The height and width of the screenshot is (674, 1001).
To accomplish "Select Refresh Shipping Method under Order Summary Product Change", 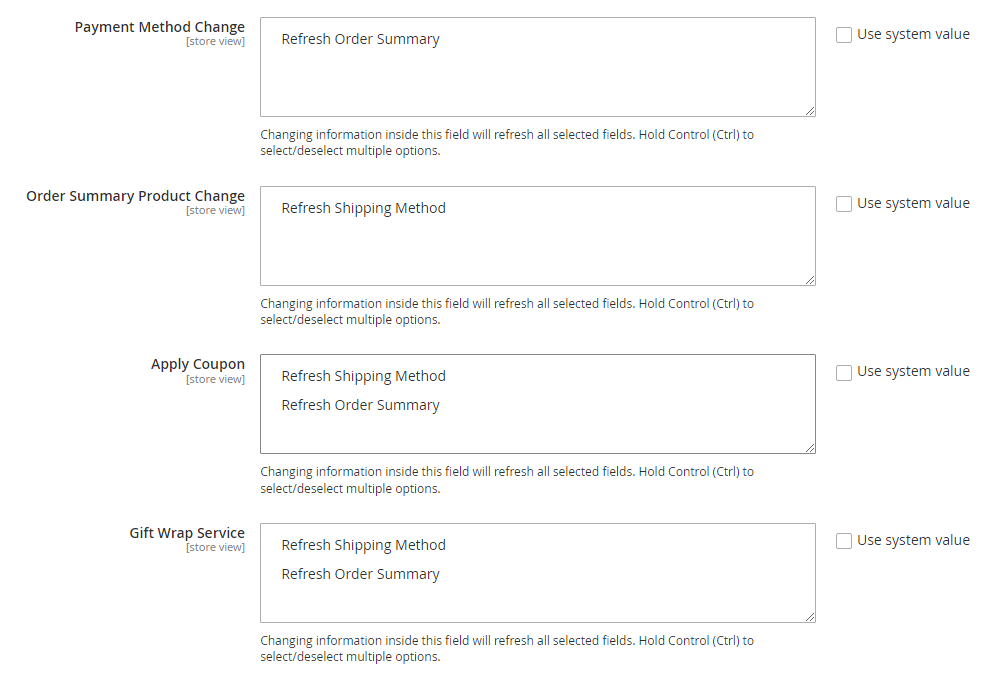I will [x=363, y=209].
